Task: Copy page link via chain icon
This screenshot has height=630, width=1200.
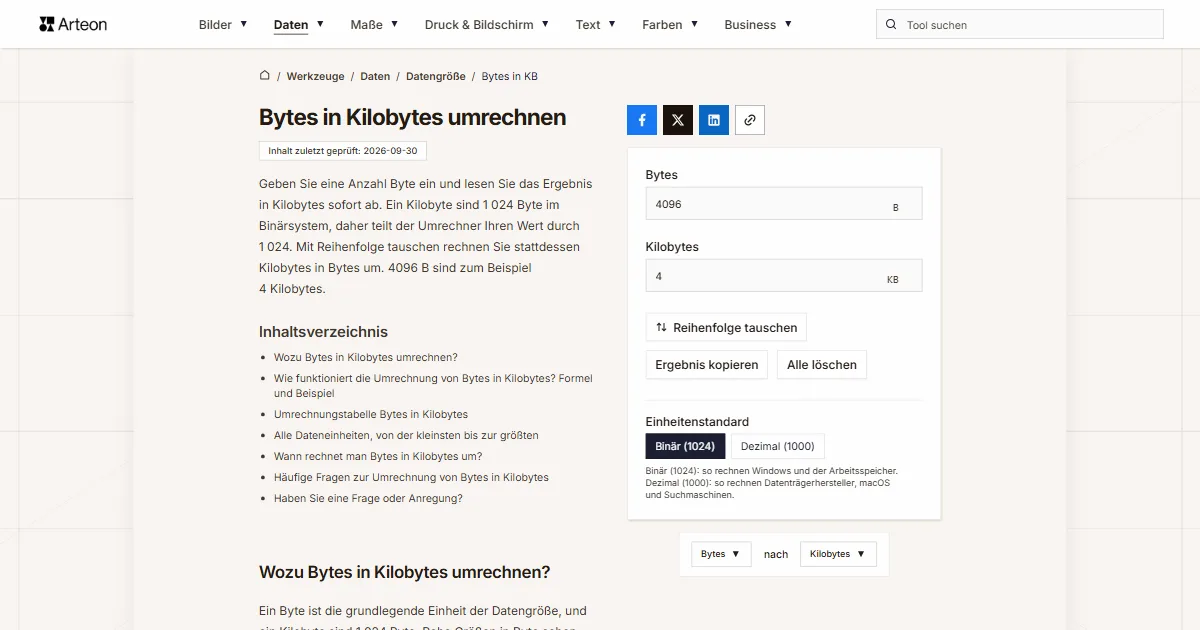Action: pos(750,120)
